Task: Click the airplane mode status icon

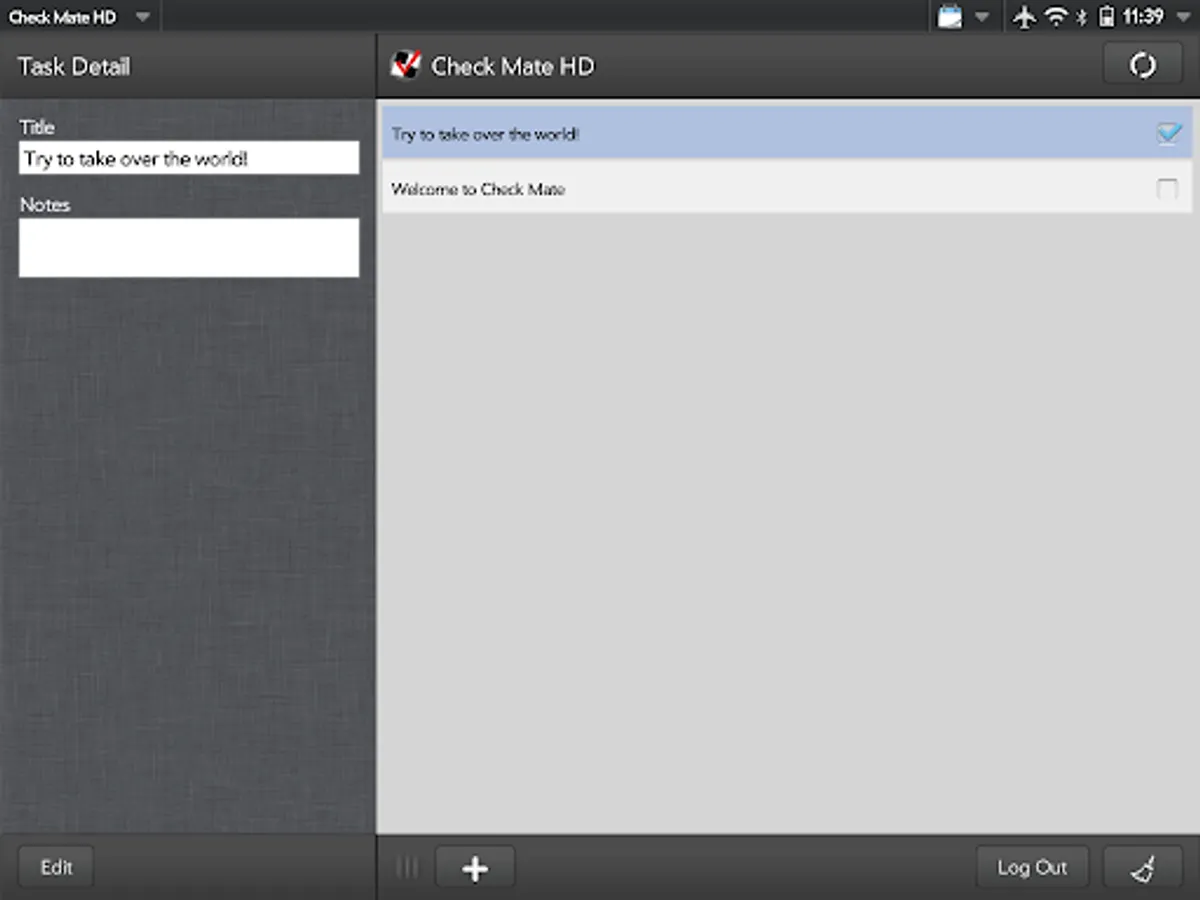Action: [1024, 16]
